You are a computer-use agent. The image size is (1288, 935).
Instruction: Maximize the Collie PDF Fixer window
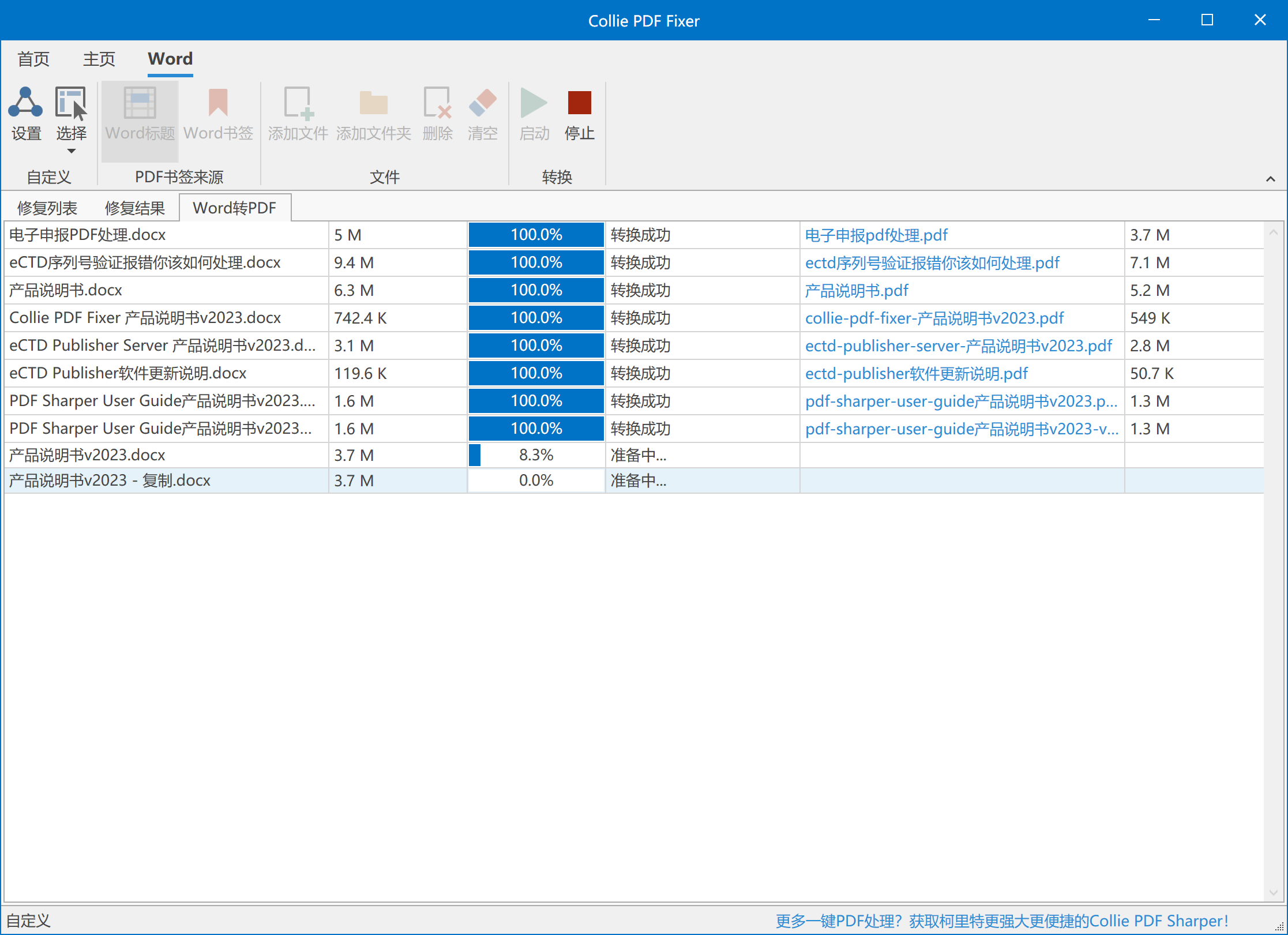click(1207, 20)
